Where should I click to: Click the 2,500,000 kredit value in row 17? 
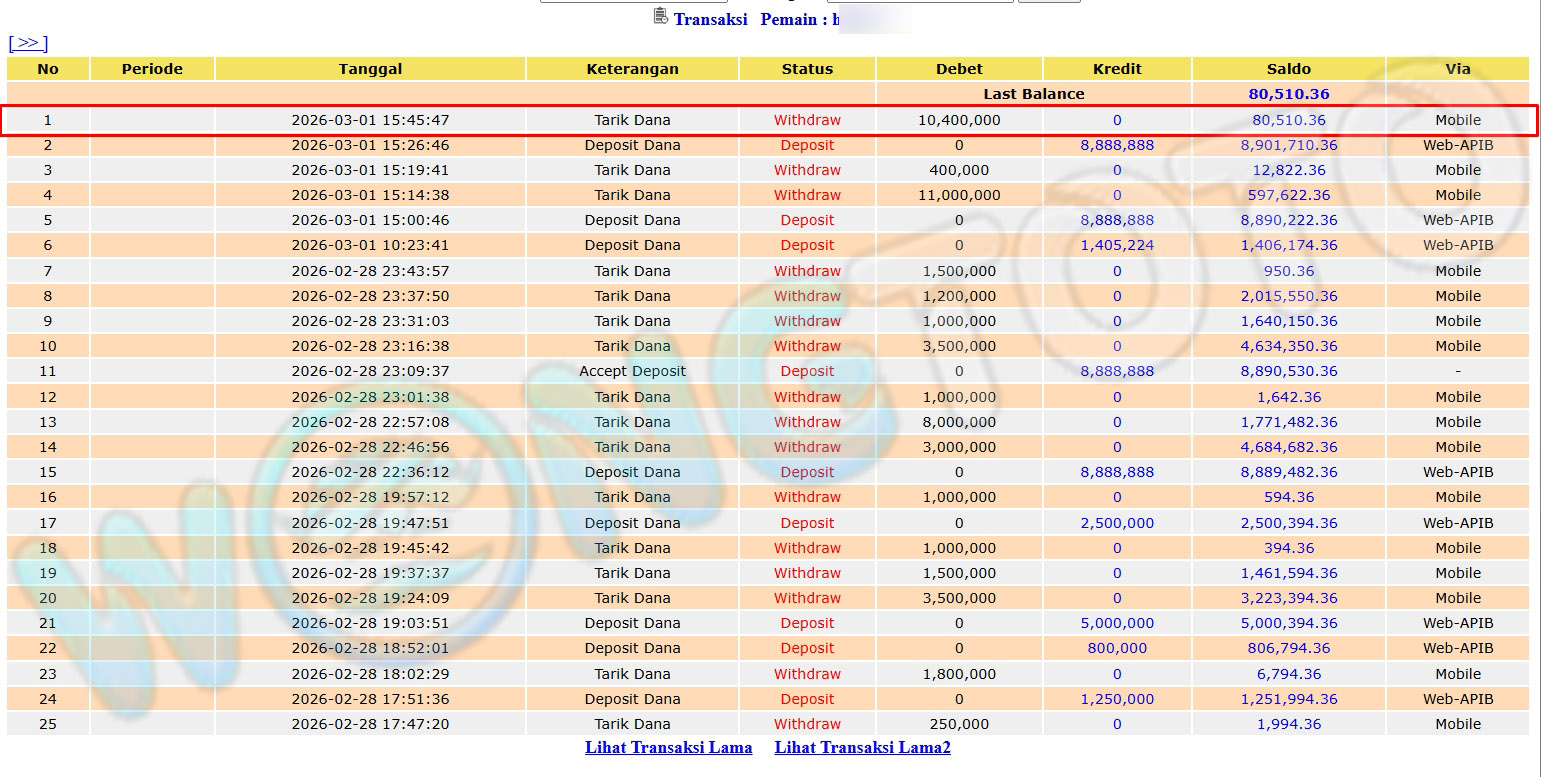tap(1117, 523)
